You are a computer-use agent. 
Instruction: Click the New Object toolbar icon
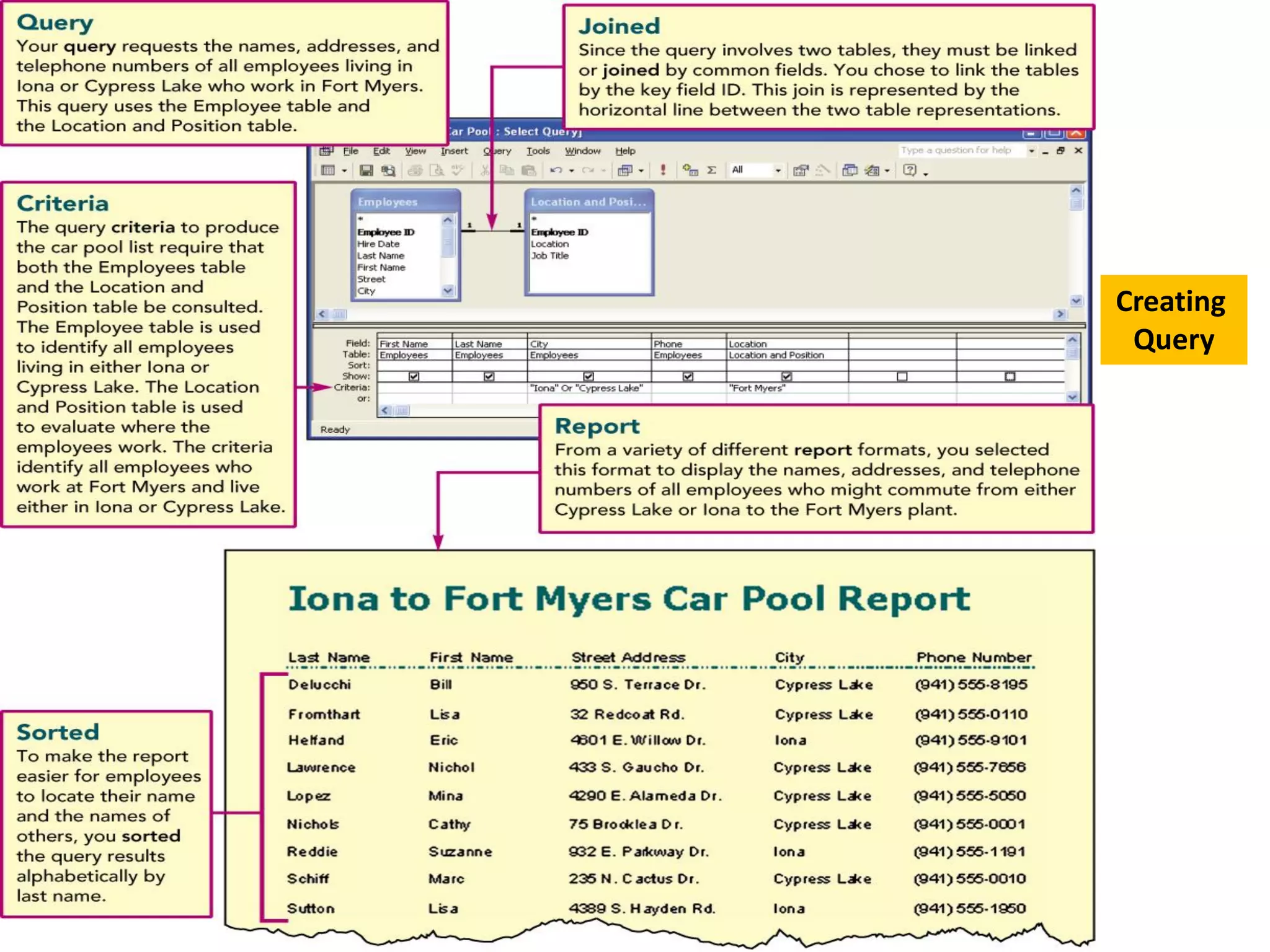tap(872, 170)
